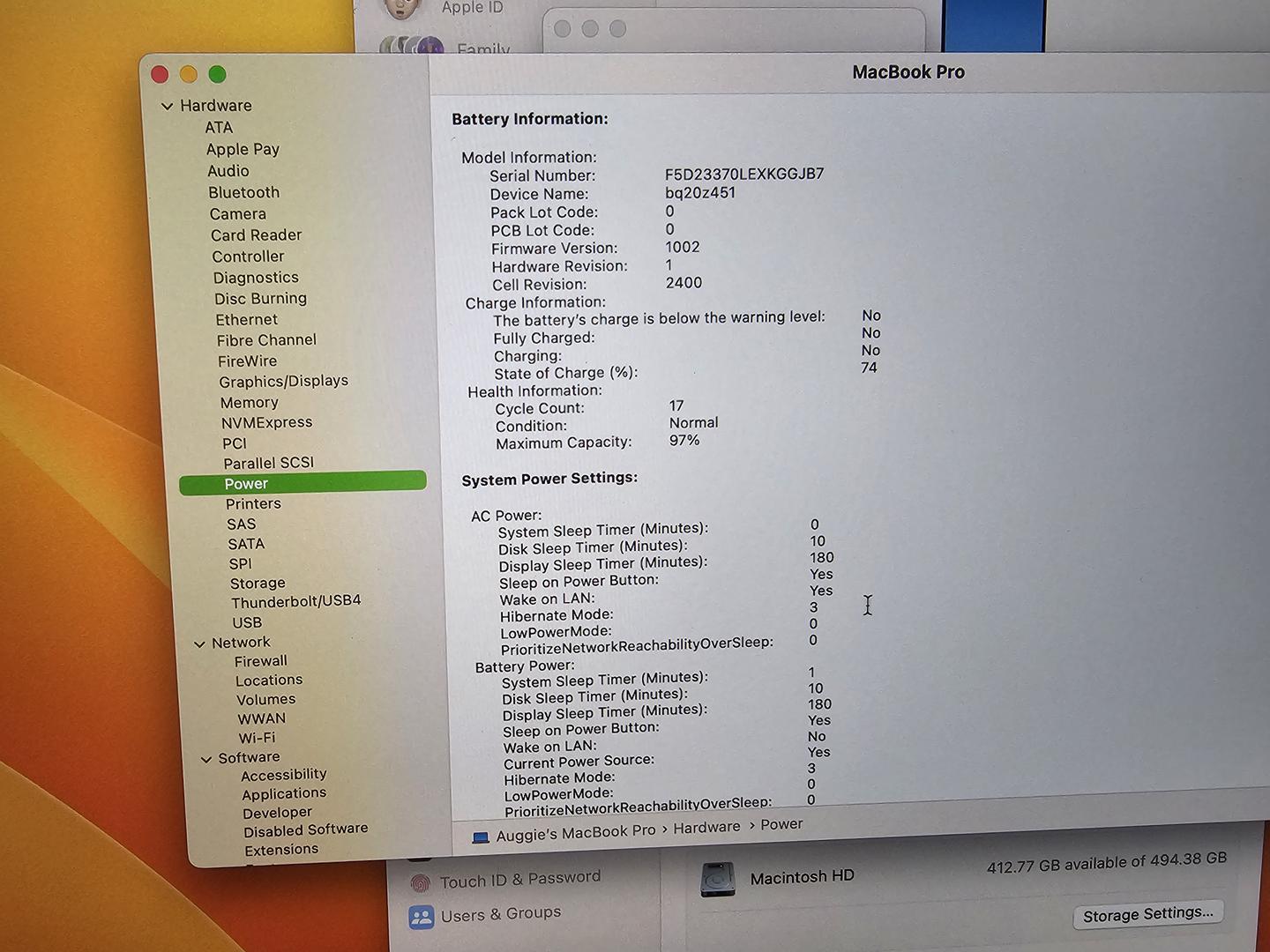This screenshot has width=1270, height=952.
Task: Click the green zoom window button
Action: click(217, 75)
